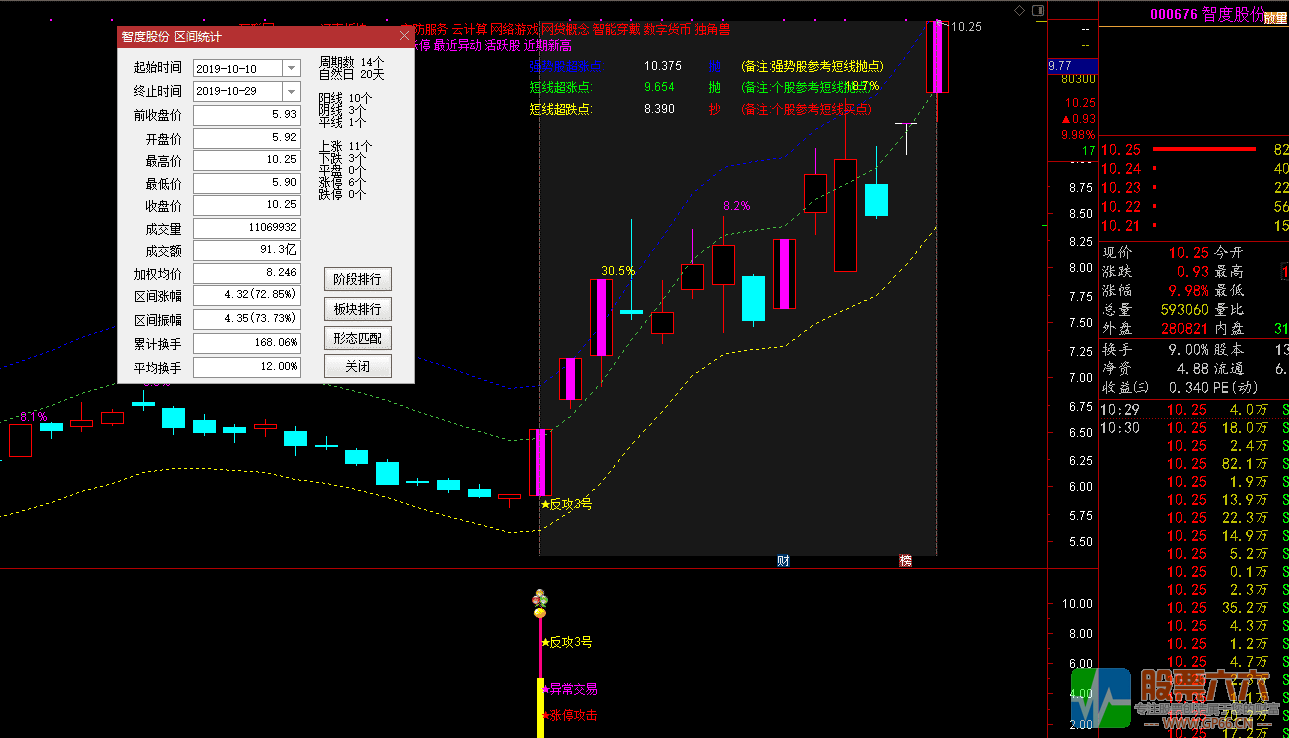
Task: Click the 放量 badge beside stock name
Action: 1274,17
